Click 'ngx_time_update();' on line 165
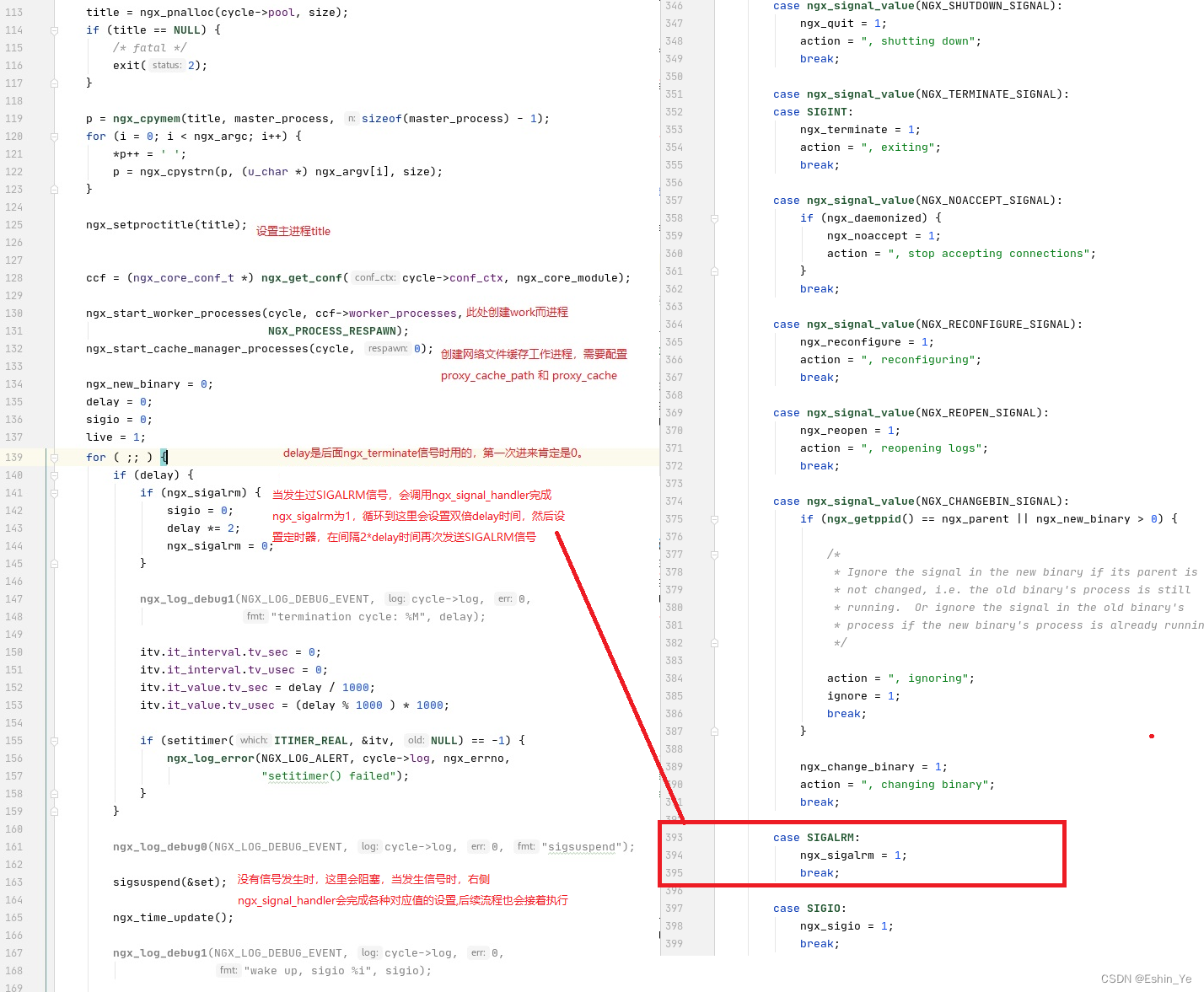1204x992 pixels. pos(174,918)
